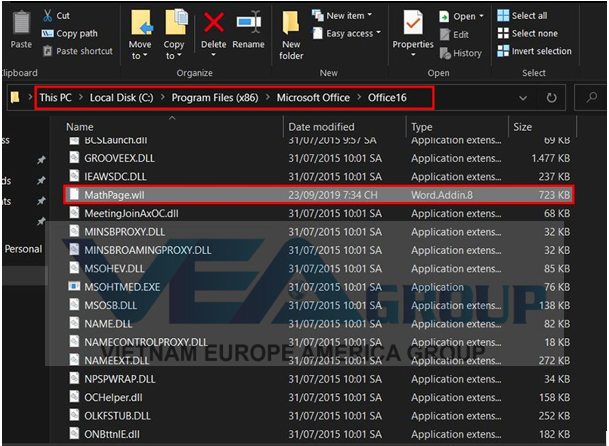Open Properties with the checkmark icon
The image size is (609, 446).
click(x=412, y=25)
